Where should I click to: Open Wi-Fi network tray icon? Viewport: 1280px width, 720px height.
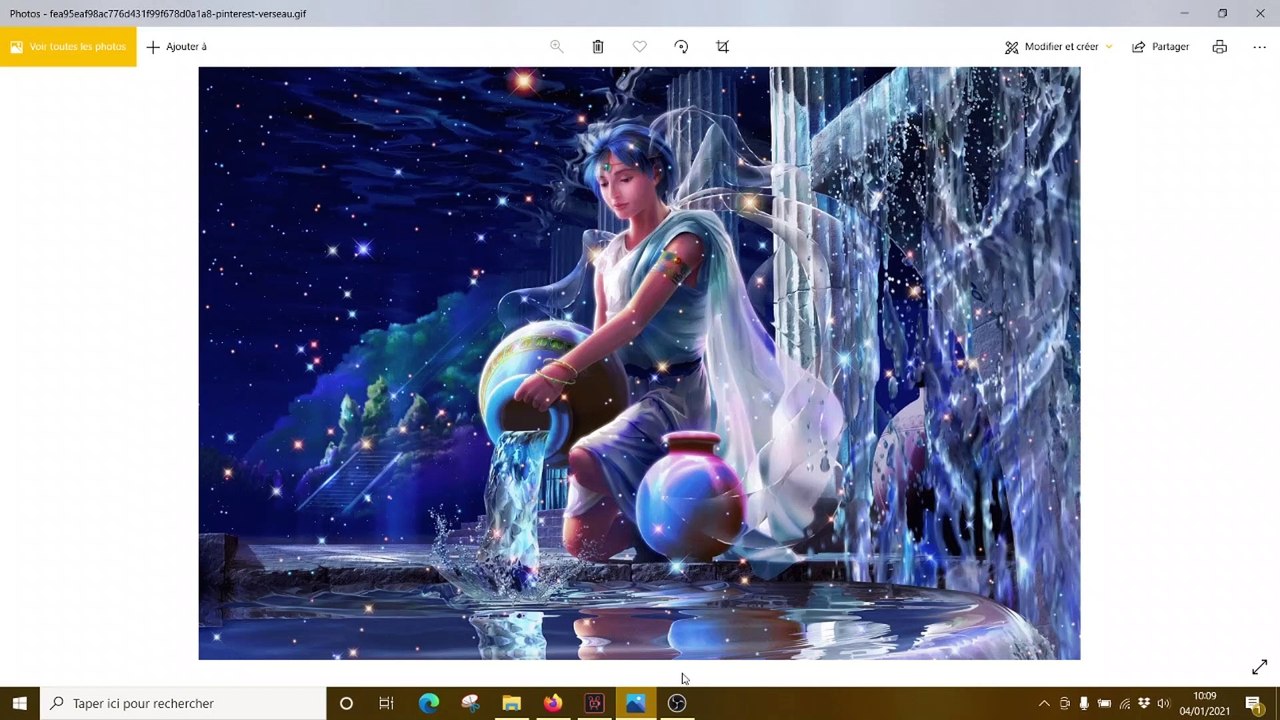[x=1124, y=703]
